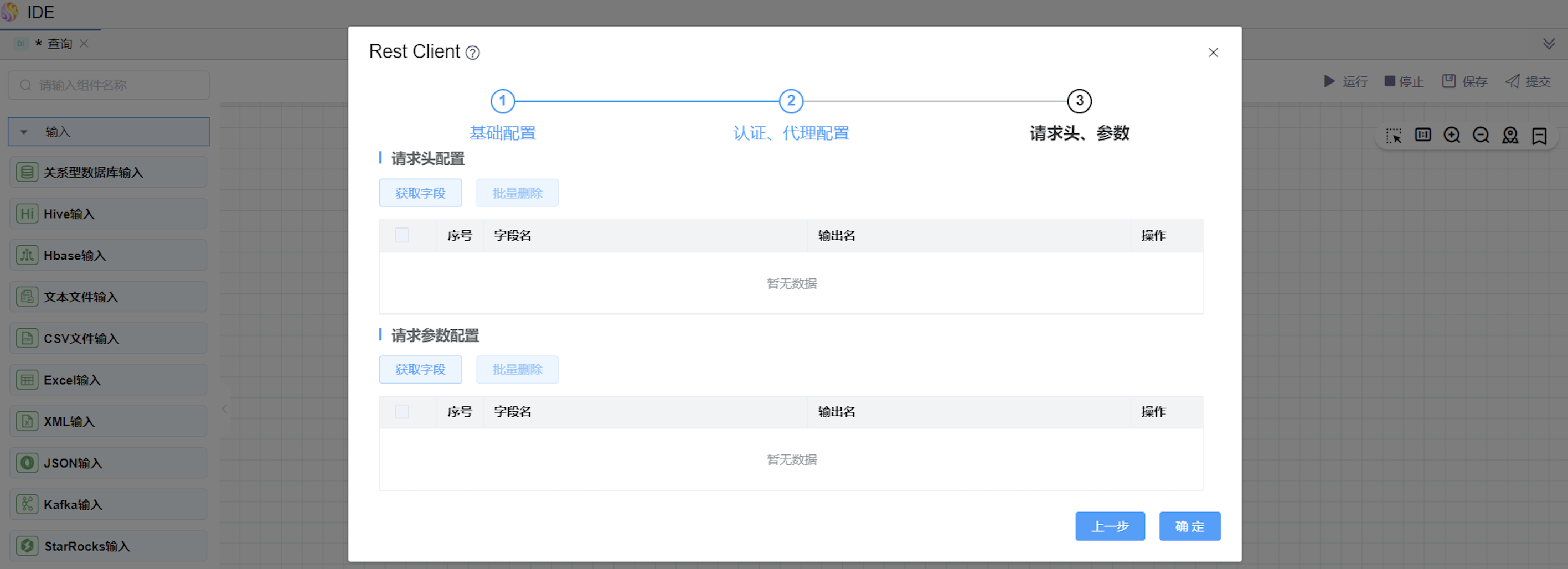Select step 3 请求头、参数
1568x569 pixels.
coord(1080,101)
